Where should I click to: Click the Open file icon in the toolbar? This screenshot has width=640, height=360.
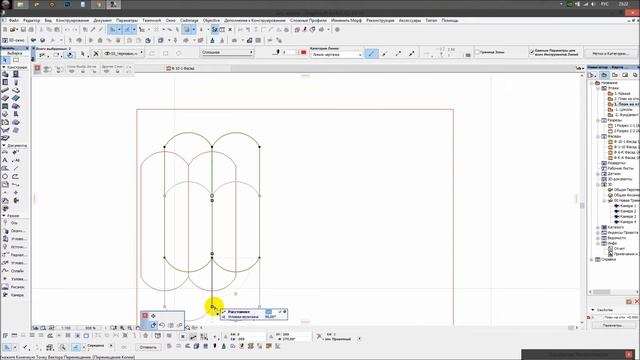(x=13, y=30)
